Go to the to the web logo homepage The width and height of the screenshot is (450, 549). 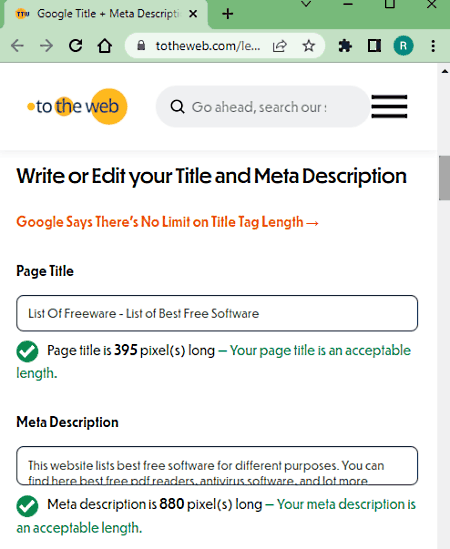point(77,106)
